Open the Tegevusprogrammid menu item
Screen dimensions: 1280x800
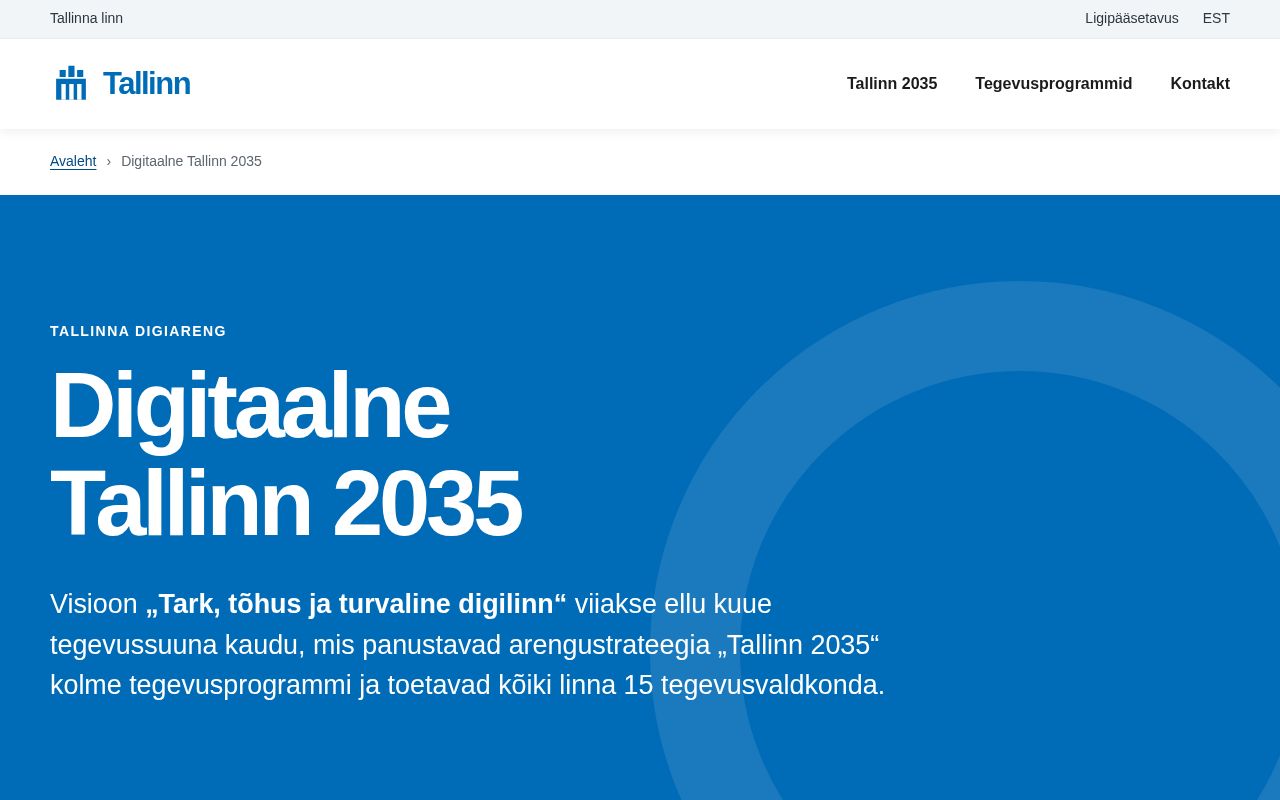pos(1053,84)
